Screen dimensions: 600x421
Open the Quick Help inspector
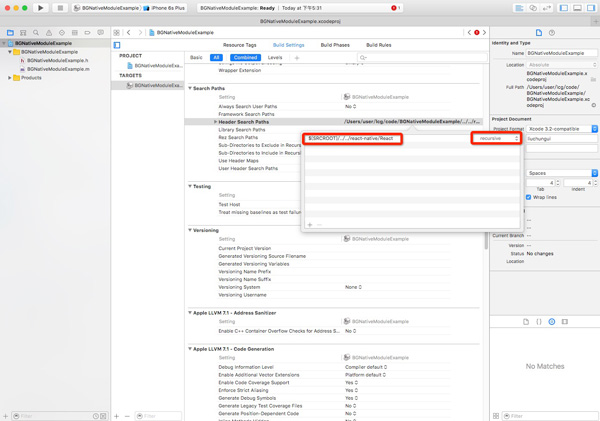click(551, 32)
